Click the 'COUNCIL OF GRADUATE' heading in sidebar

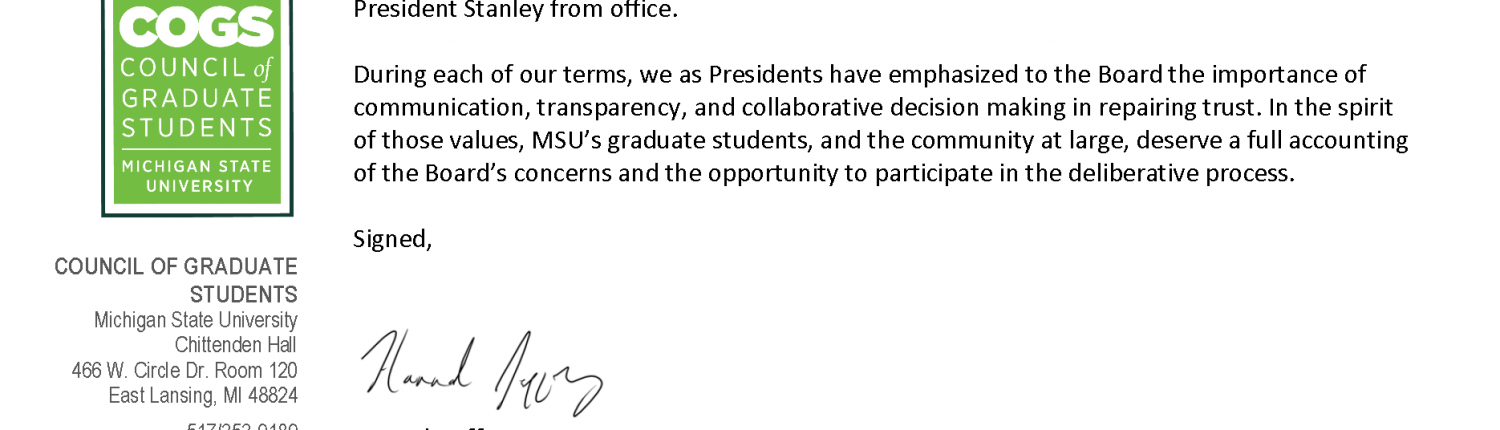pos(176,267)
